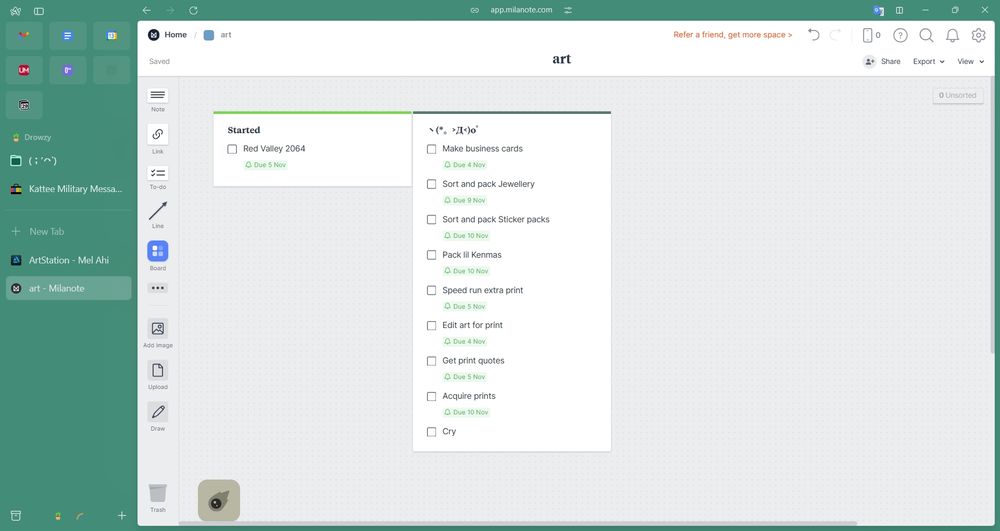
Task: Click the art breadcrumb
Action: 218,35
